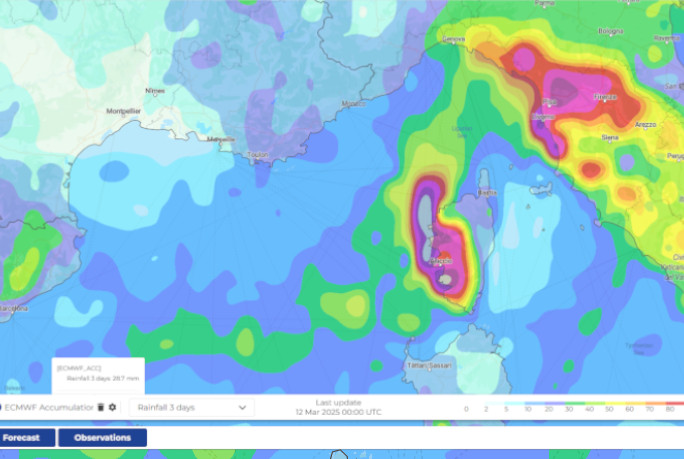
Task: Click the Genova city marker on map
Action: [x=455, y=40]
